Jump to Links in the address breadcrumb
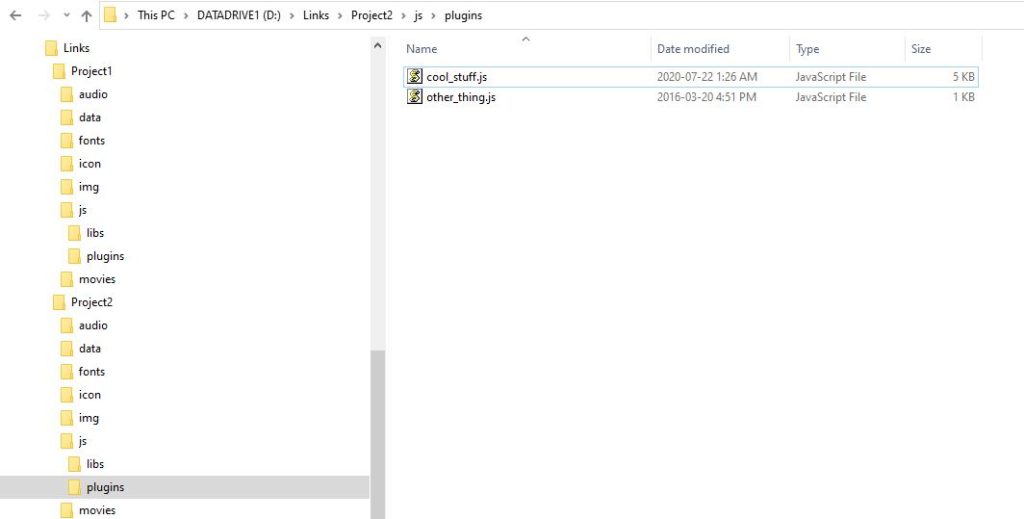This screenshot has width=1024, height=519. click(x=316, y=16)
